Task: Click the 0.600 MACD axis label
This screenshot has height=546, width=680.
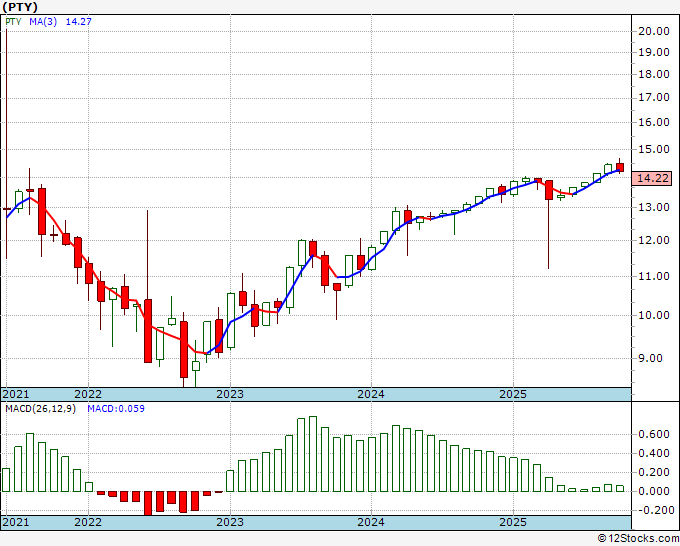Action: point(654,435)
